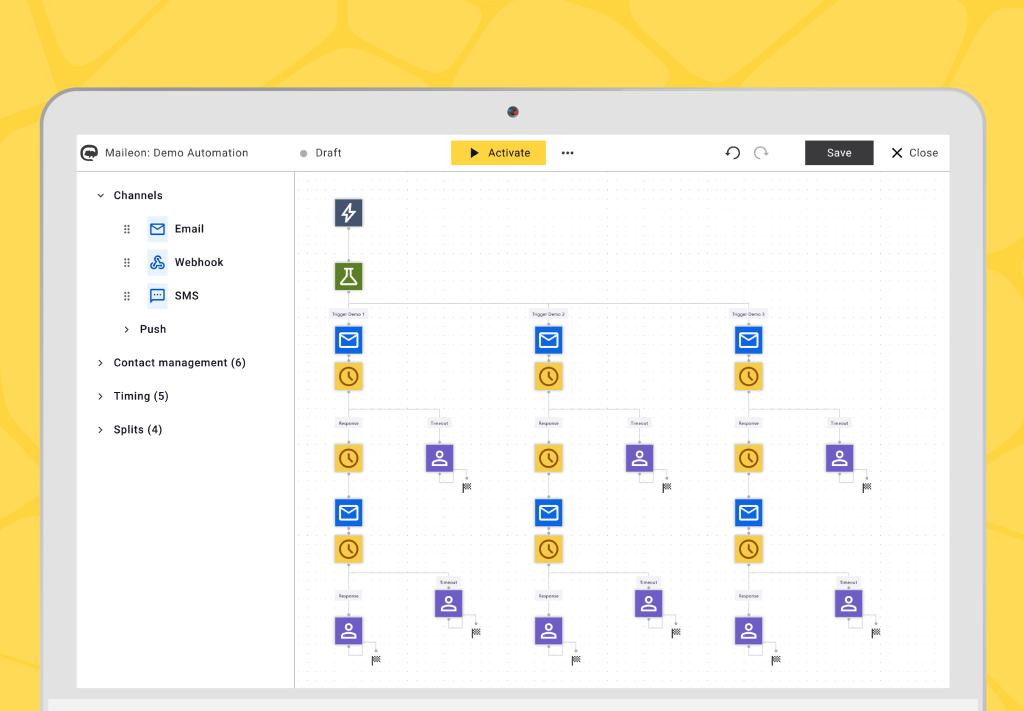Select contact node under lower Response, Trigger Demo 3 branch
The height and width of the screenshot is (711, 1024).
748,631
